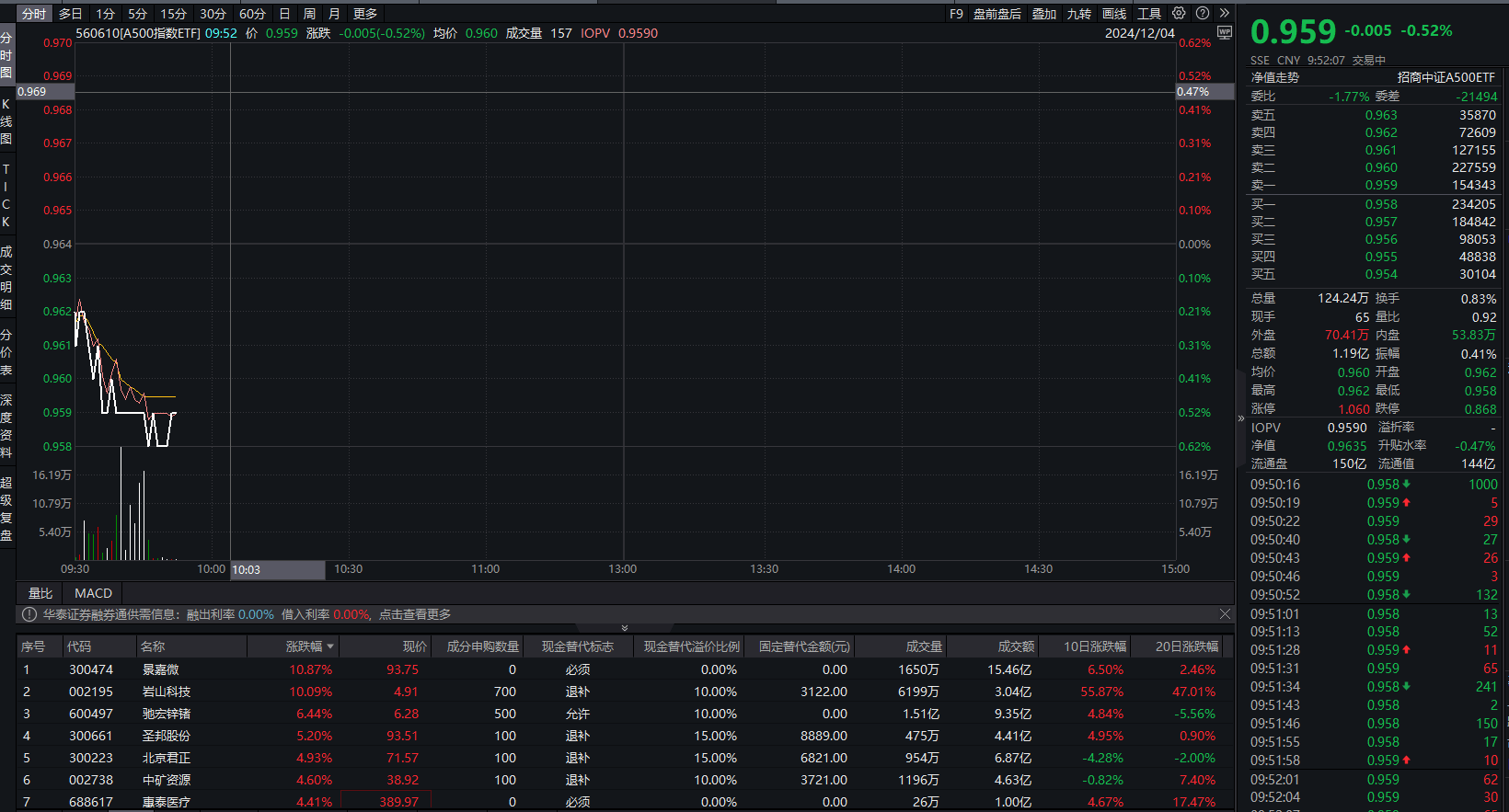1509x812 pixels.
Task: Close the margin trading info bar
Action: pyautogui.click(x=1225, y=613)
